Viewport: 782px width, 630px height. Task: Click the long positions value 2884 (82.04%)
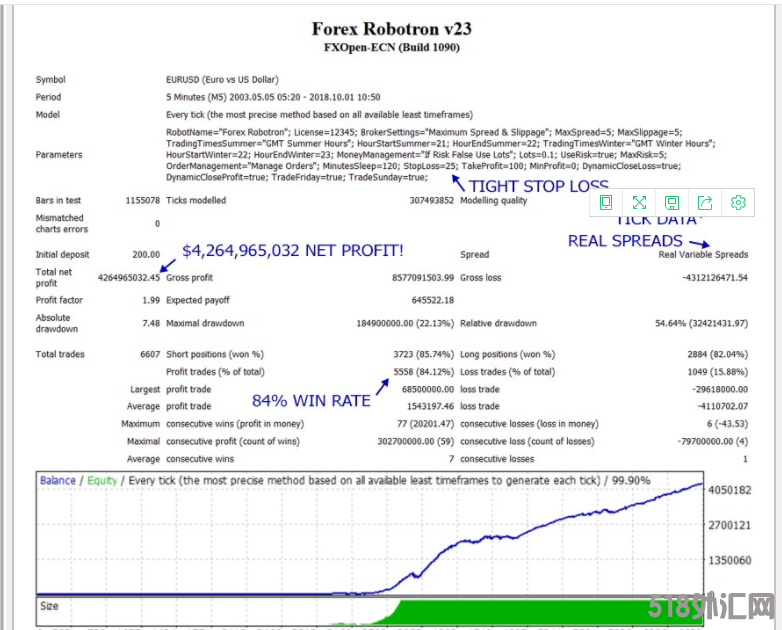pyautogui.click(x=718, y=354)
